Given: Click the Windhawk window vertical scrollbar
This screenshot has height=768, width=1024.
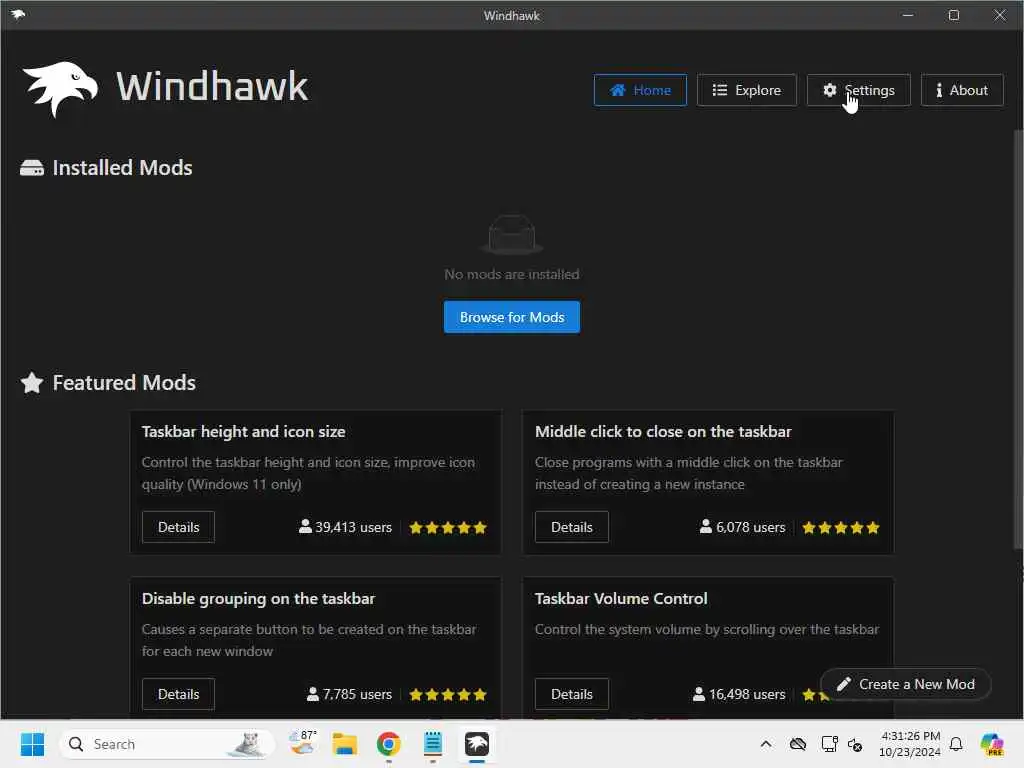Looking at the screenshot, I should pyautogui.click(x=1017, y=340).
